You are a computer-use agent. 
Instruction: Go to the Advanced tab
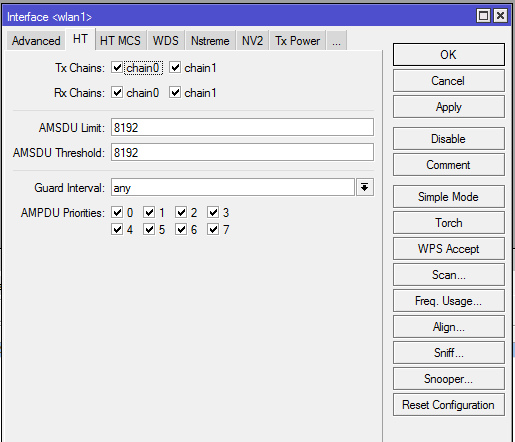pos(36,41)
